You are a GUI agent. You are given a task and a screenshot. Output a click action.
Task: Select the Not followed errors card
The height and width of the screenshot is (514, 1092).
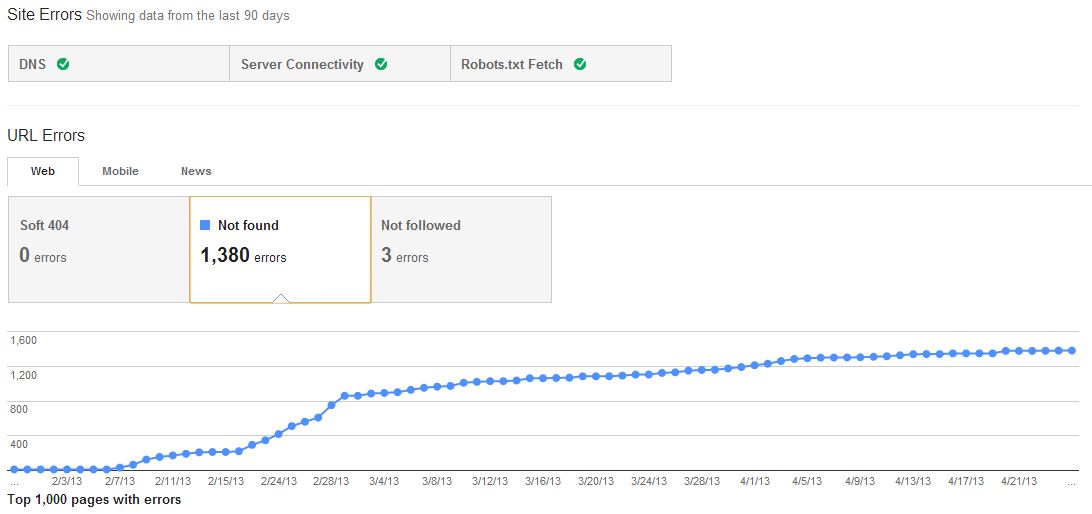pyautogui.click(x=460, y=249)
